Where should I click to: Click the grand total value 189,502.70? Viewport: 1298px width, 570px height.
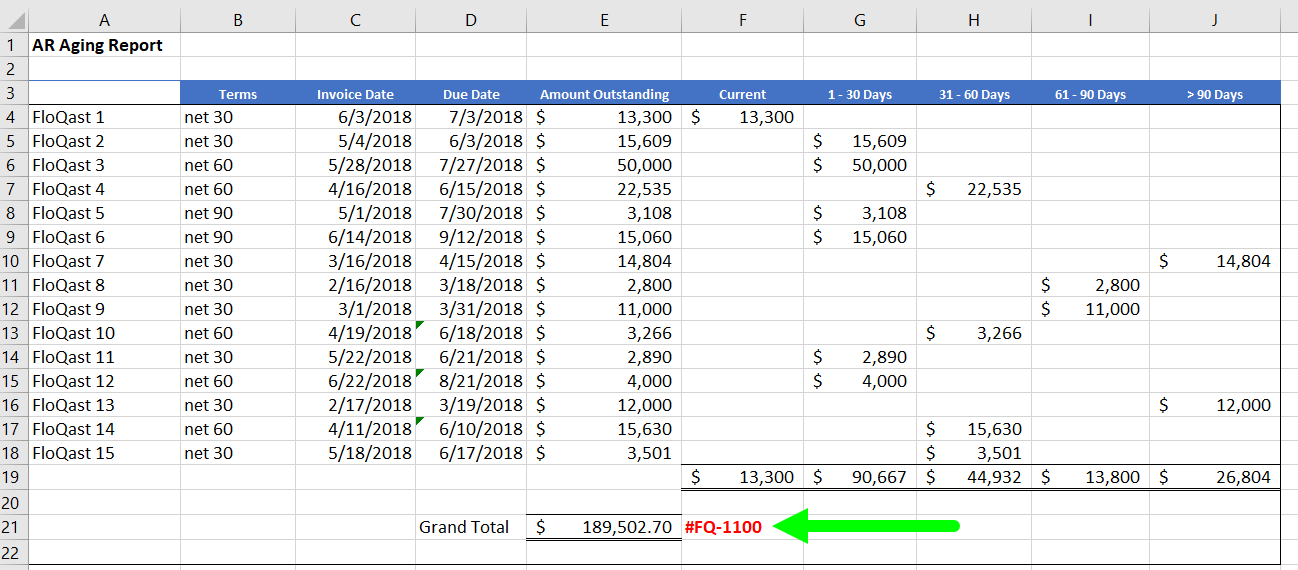click(x=604, y=527)
